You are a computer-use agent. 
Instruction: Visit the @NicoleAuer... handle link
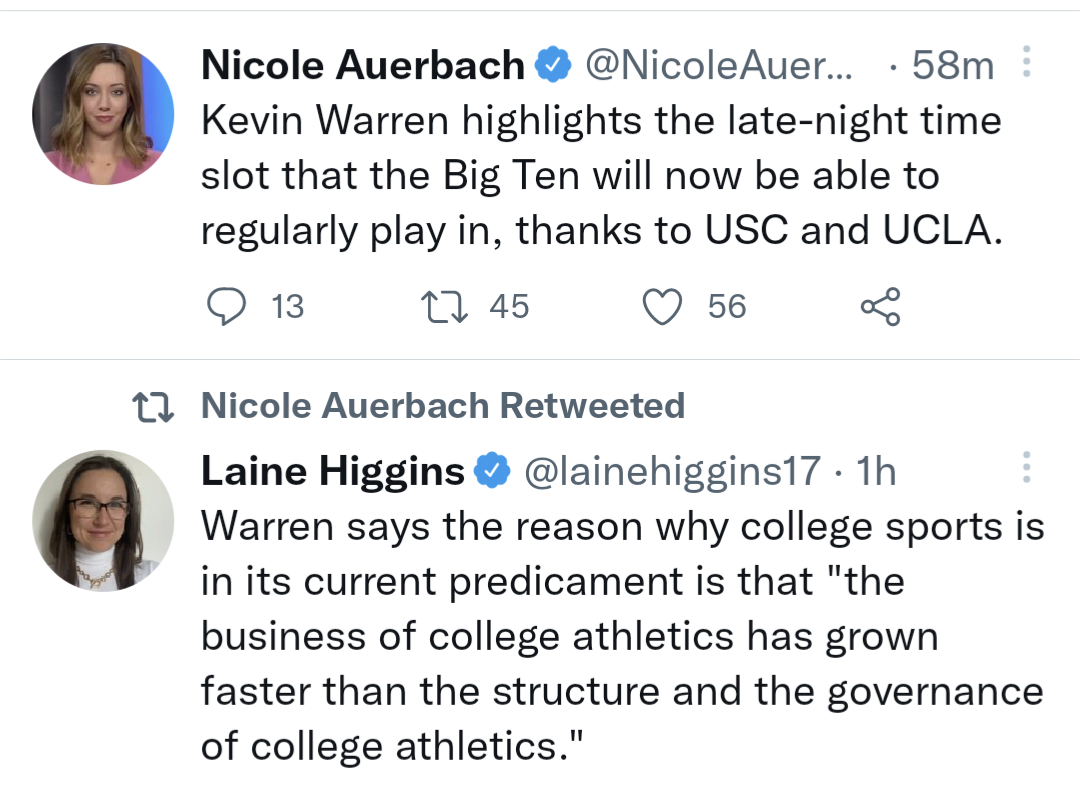point(718,65)
